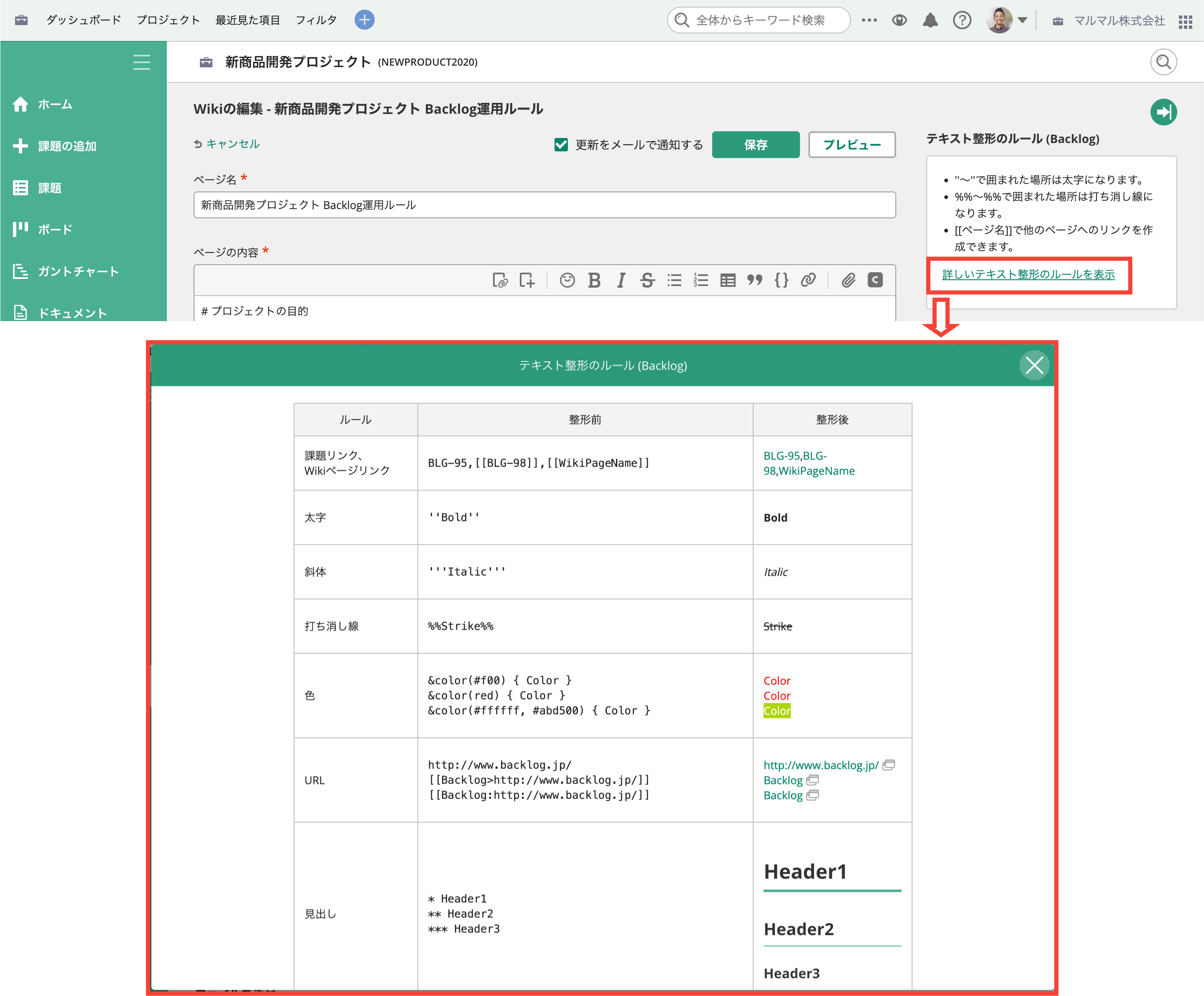The height and width of the screenshot is (996, 1204).
Task: Open 課題 in sidebar
Action: (x=49, y=188)
